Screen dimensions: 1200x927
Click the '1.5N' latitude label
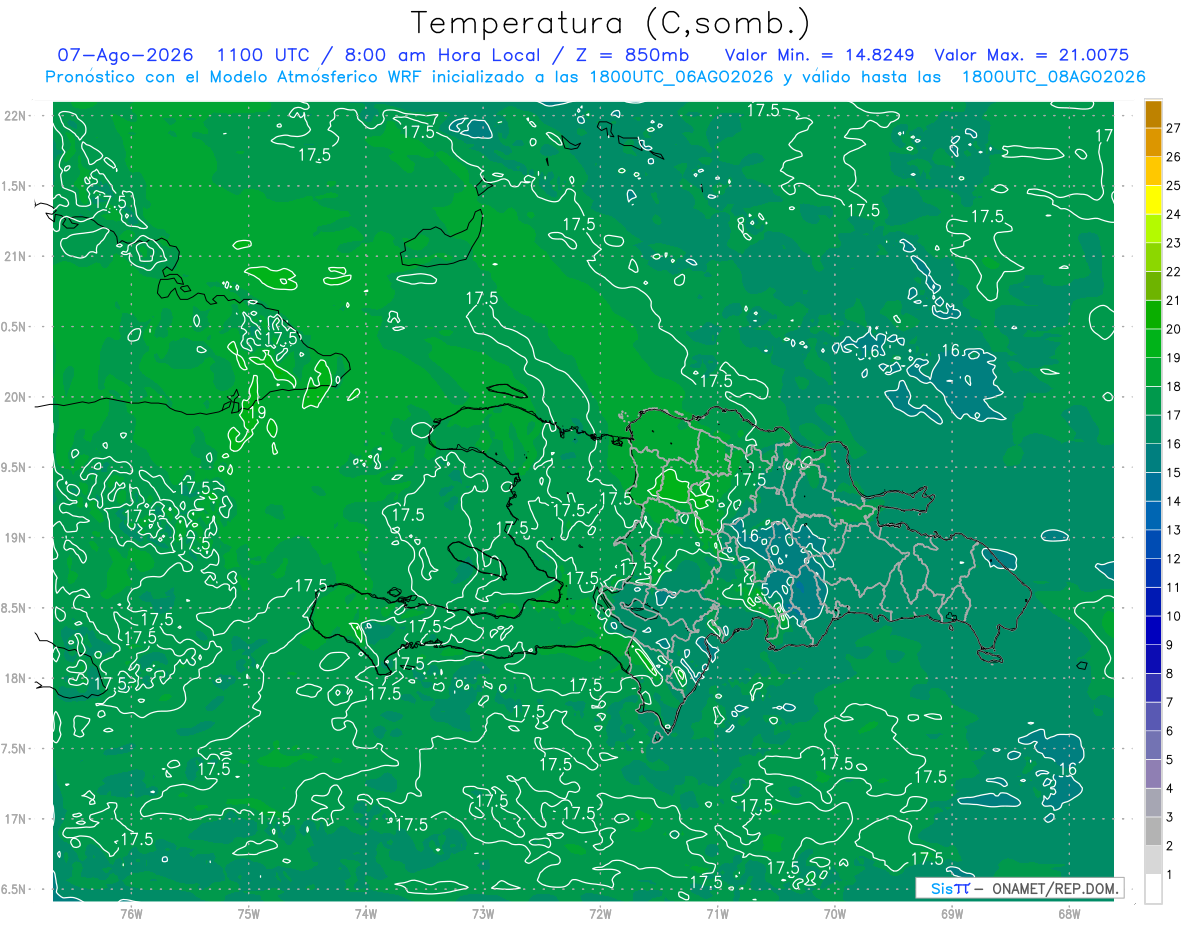(13, 186)
